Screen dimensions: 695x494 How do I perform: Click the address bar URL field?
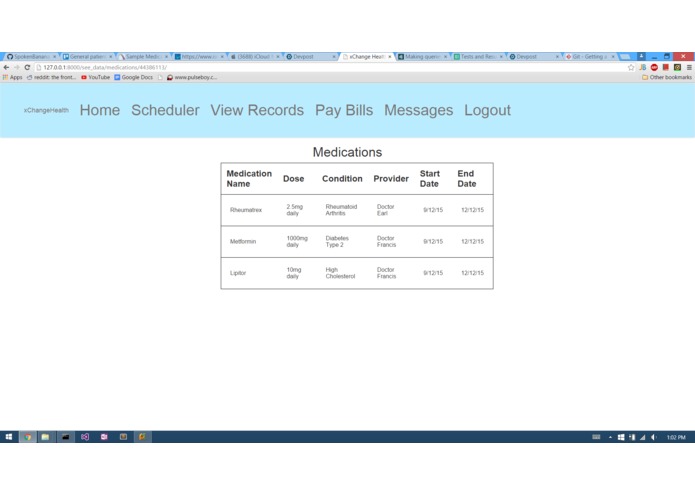[330, 67]
